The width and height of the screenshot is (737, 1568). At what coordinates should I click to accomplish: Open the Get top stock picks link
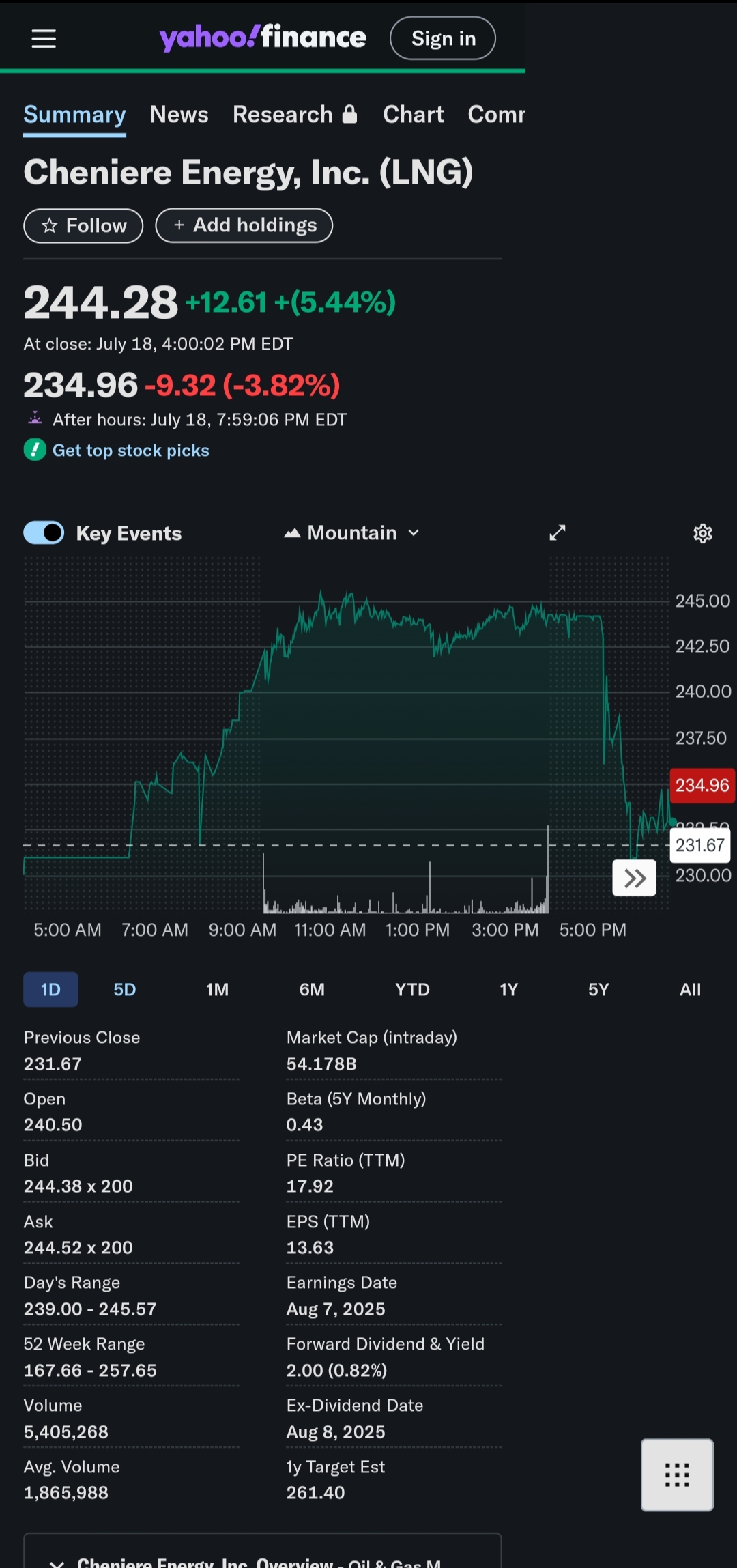(131, 451)
